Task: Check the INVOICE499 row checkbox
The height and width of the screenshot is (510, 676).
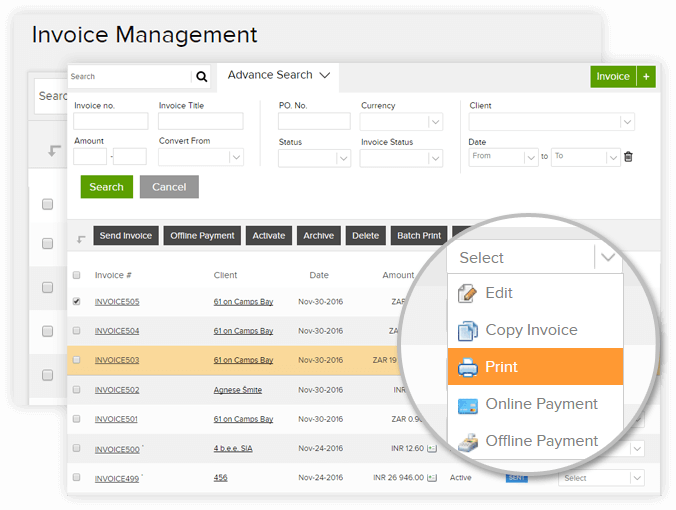Action: pos(76,477)
